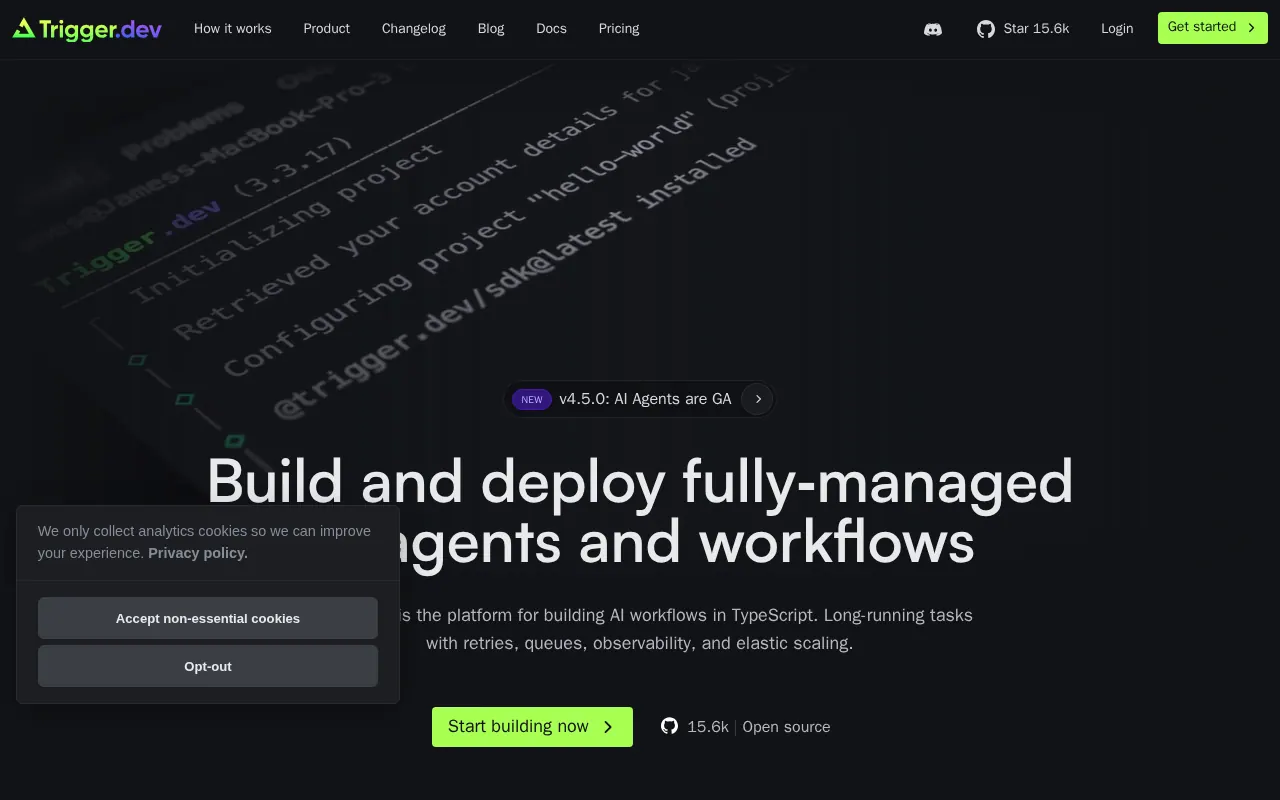Image resolution: width=1280 pixels, height=800 pixels.
Task: Go to the Changelog page
Action: click(x=414, y=29)
